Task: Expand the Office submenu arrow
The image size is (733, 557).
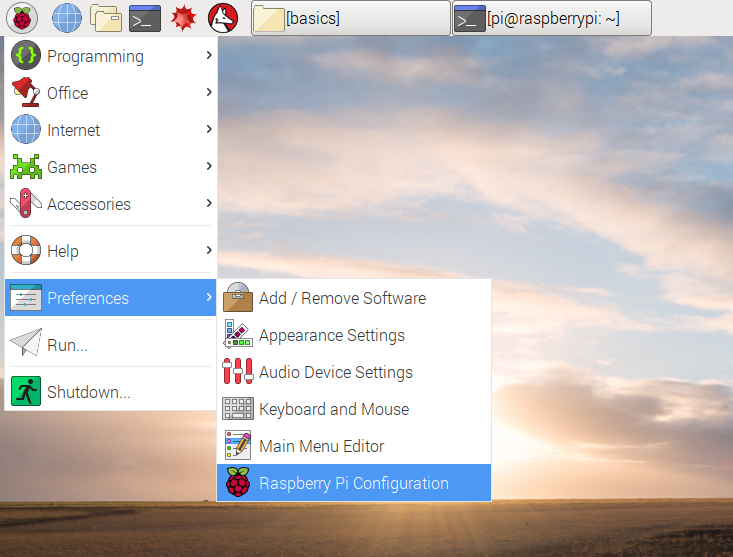Action: [209, 92]
